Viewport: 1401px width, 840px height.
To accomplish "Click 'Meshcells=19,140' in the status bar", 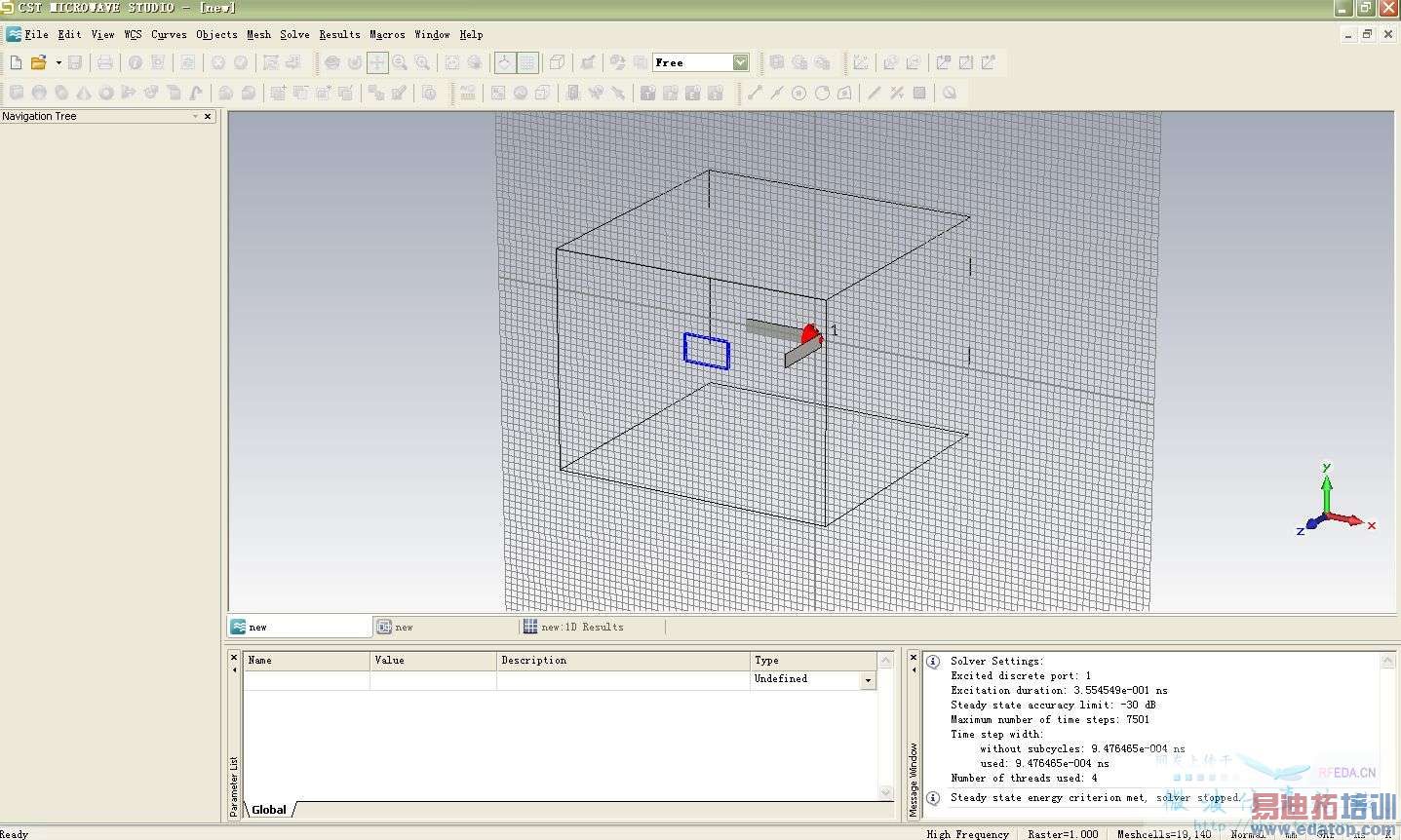I will (x=1164, y=834).
